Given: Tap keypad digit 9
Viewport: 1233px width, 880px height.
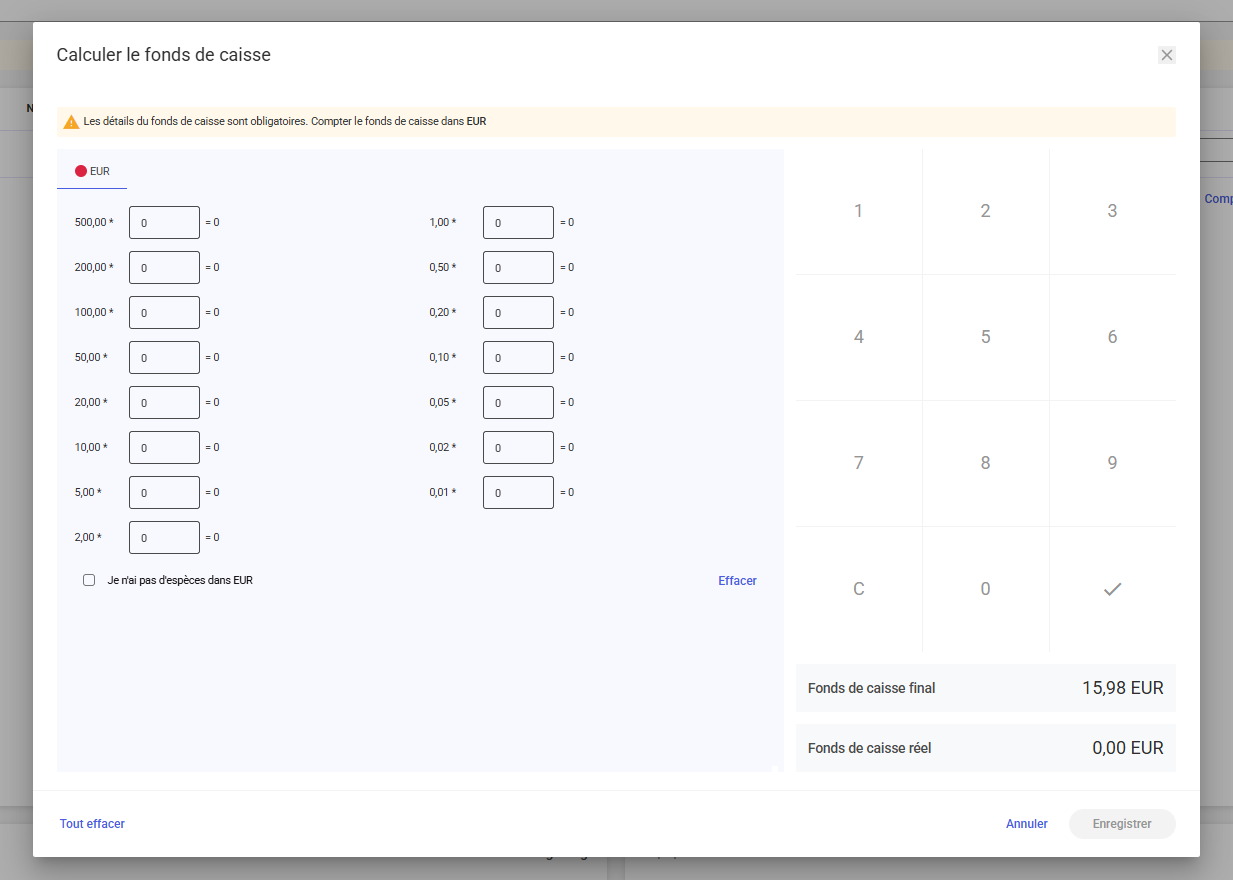Looking at the screenshot, I should [x=1112, y=463].
